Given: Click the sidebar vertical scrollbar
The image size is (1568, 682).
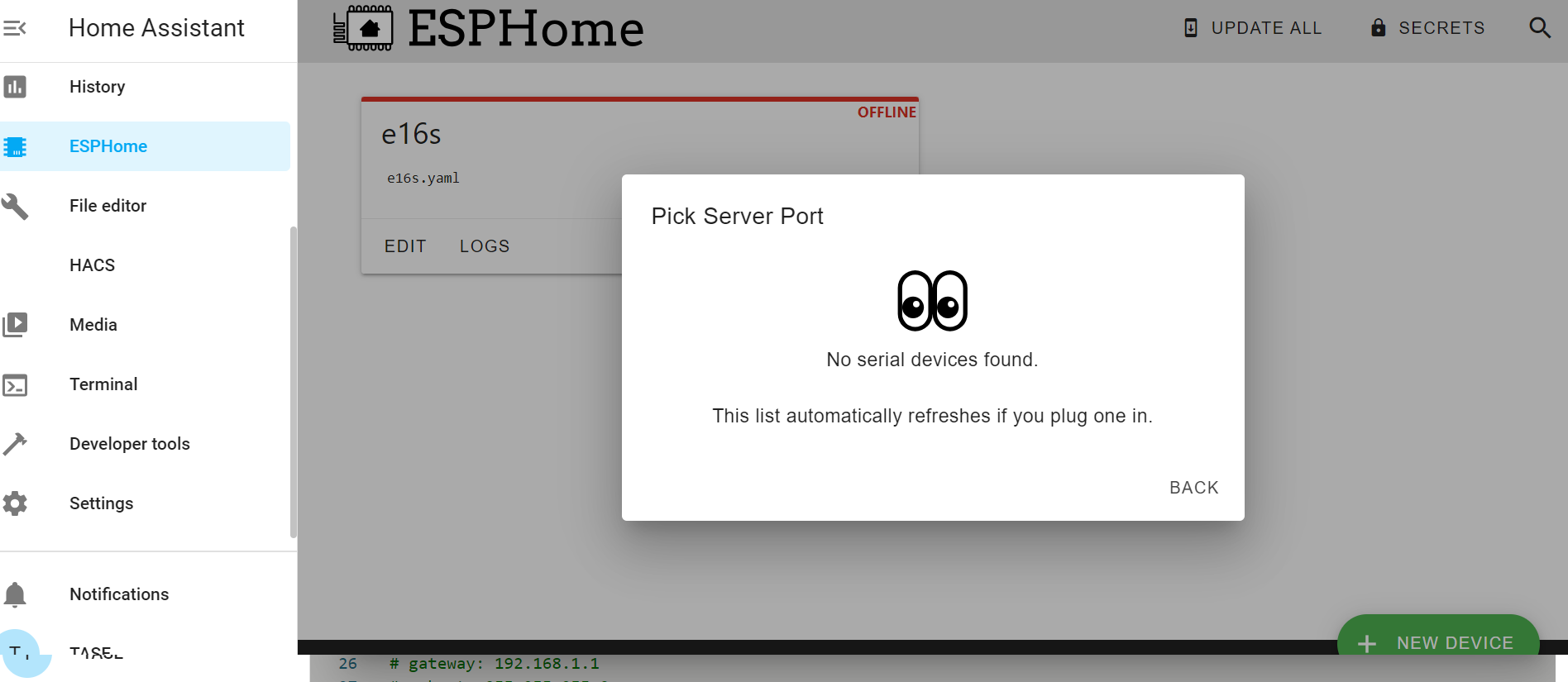Looking at the screenshot, I should click(x=293, y=380).
